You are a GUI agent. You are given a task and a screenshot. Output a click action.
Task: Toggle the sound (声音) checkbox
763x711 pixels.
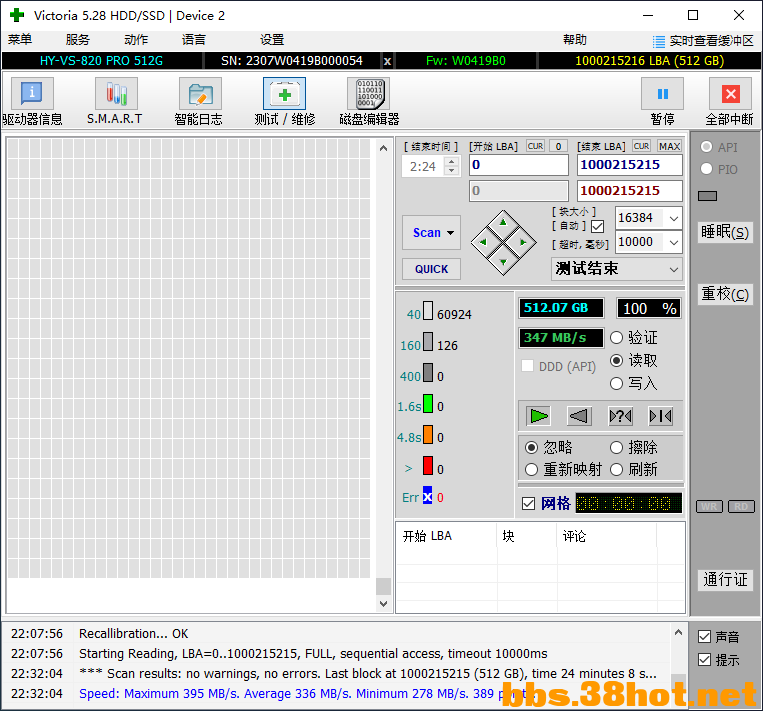(x=704, y=637)
